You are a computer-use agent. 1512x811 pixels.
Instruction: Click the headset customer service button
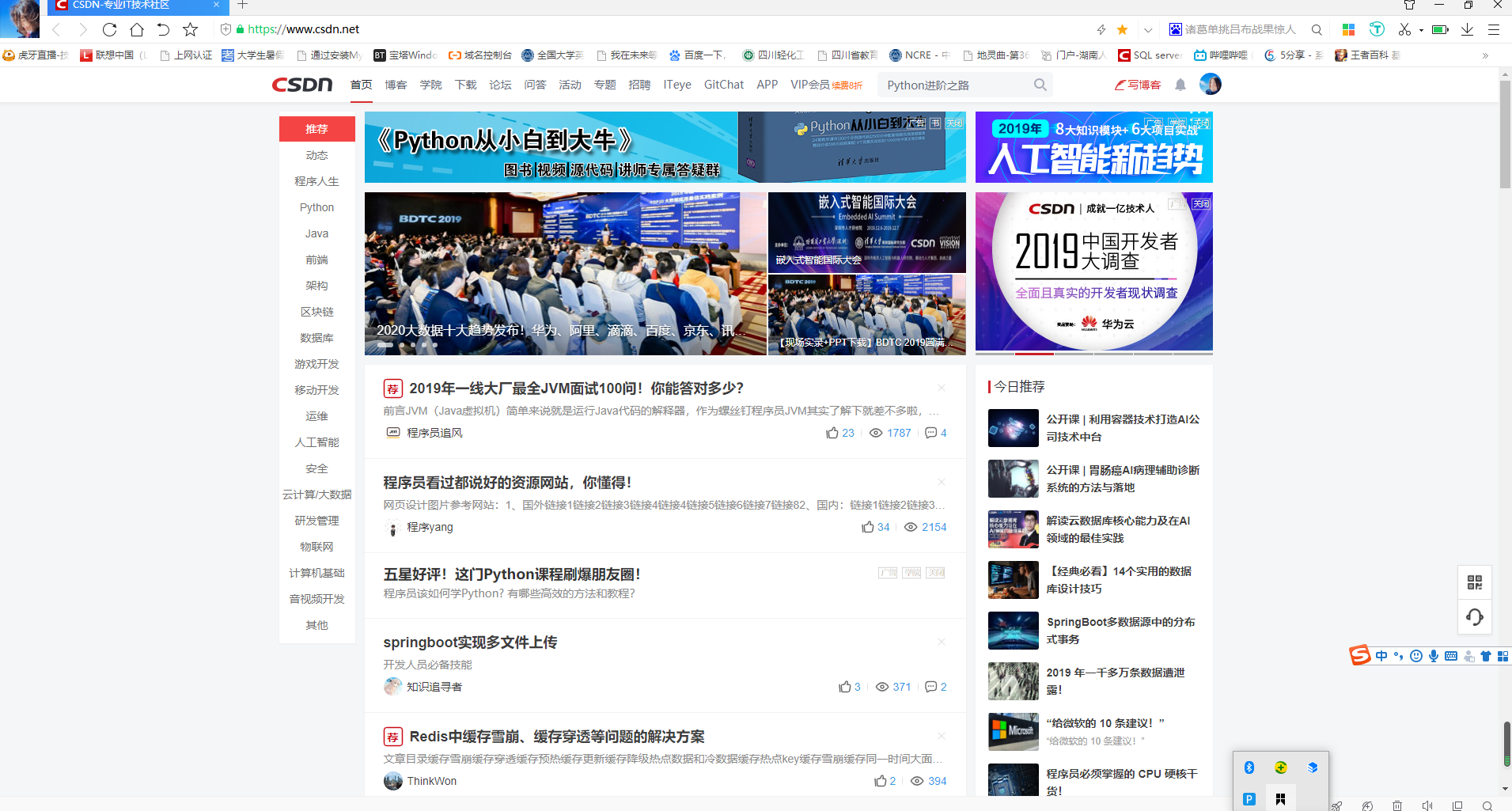click(x=1475, y=617)
